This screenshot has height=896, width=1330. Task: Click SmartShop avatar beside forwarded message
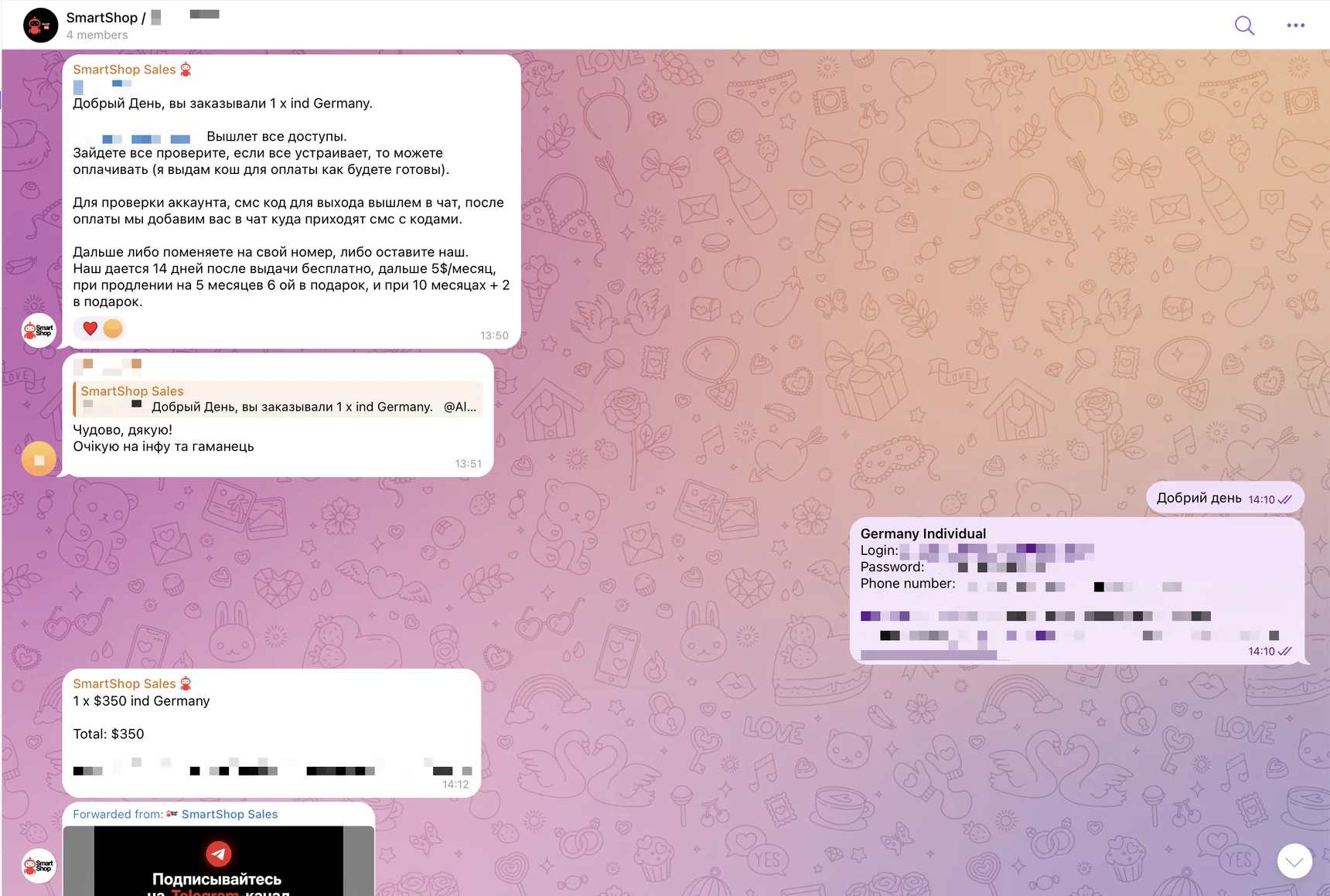(x=39, y=866)
